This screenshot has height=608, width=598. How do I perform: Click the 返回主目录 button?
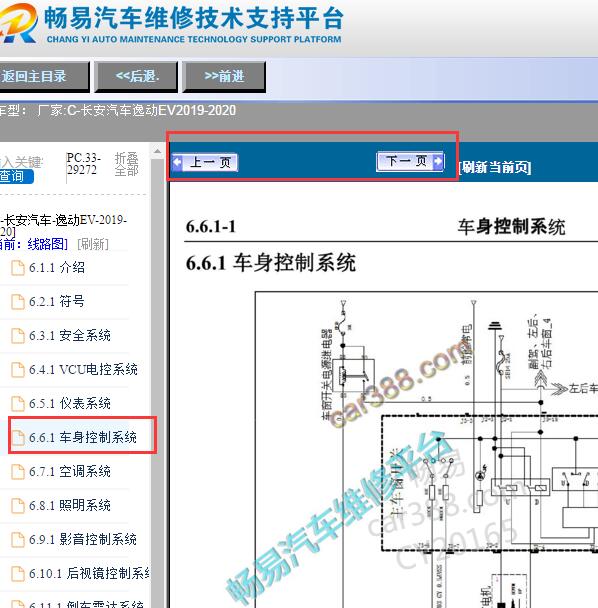click(x=43, y=76)
